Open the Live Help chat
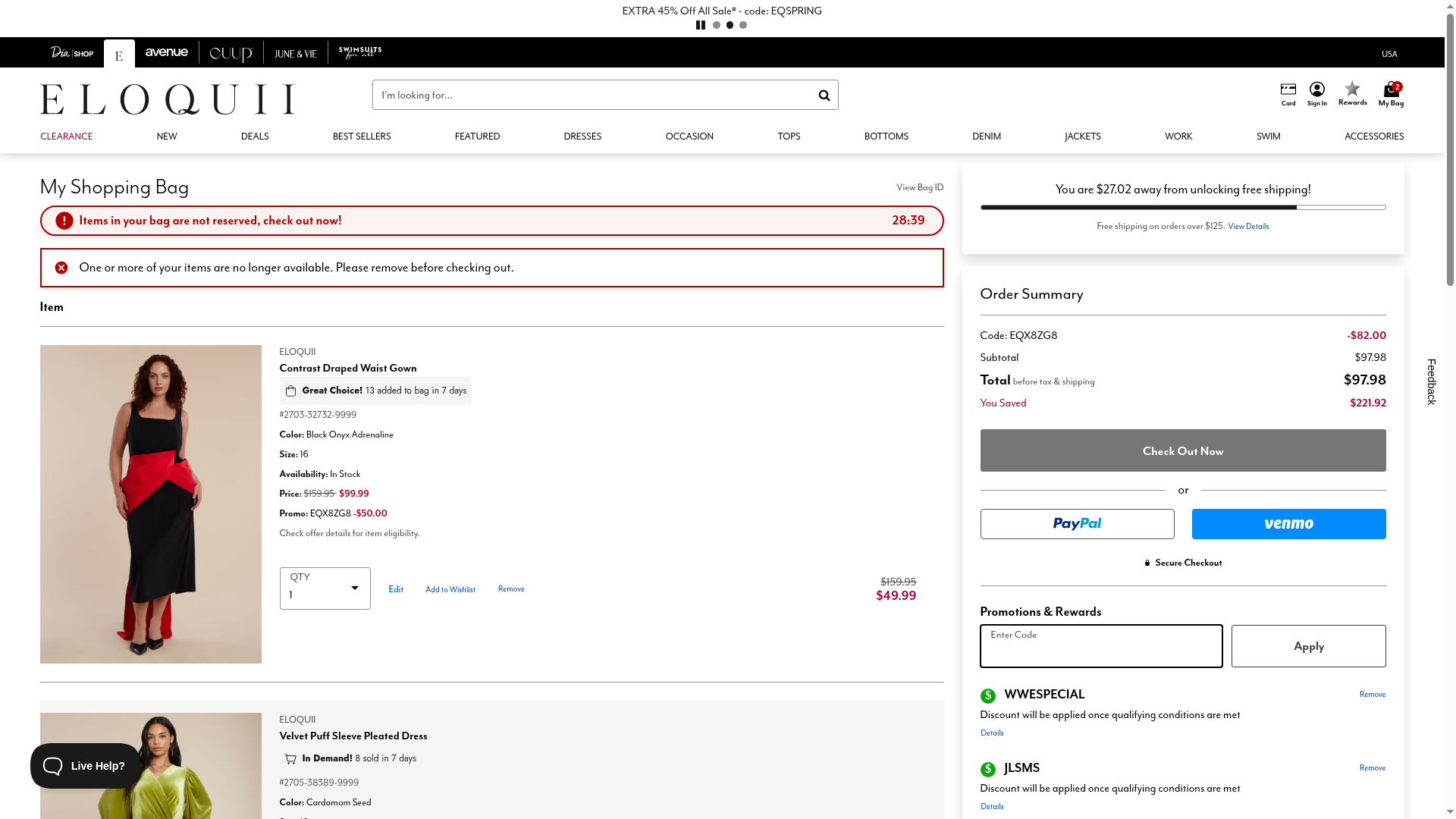This screenshot has width=1456, height=819. click(x=85, y=766)
